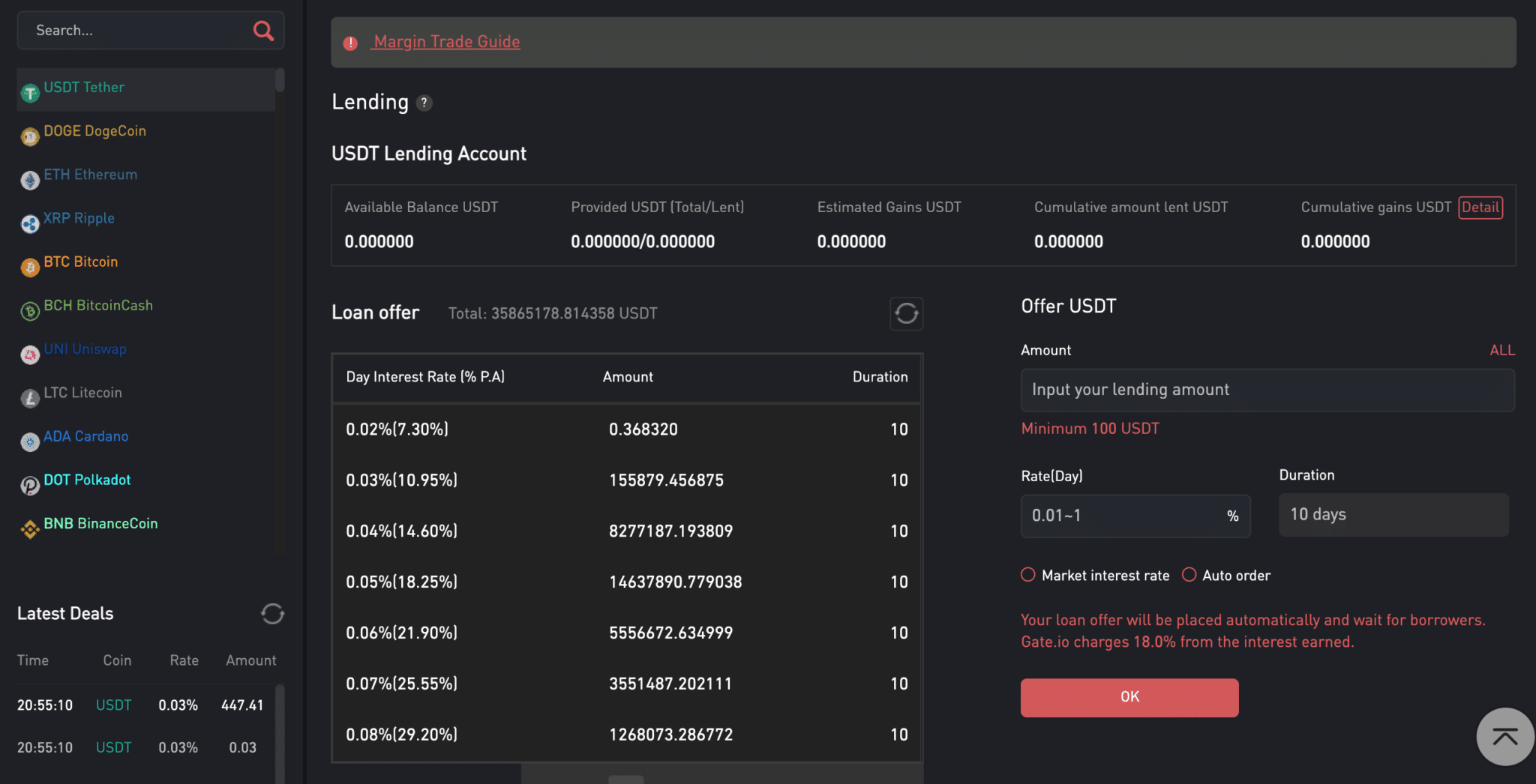Screen dimensions: 1536x784
Task: Open the Cumulative gains Detail link
Action: pyautogui.click(x=1480, y=208)
